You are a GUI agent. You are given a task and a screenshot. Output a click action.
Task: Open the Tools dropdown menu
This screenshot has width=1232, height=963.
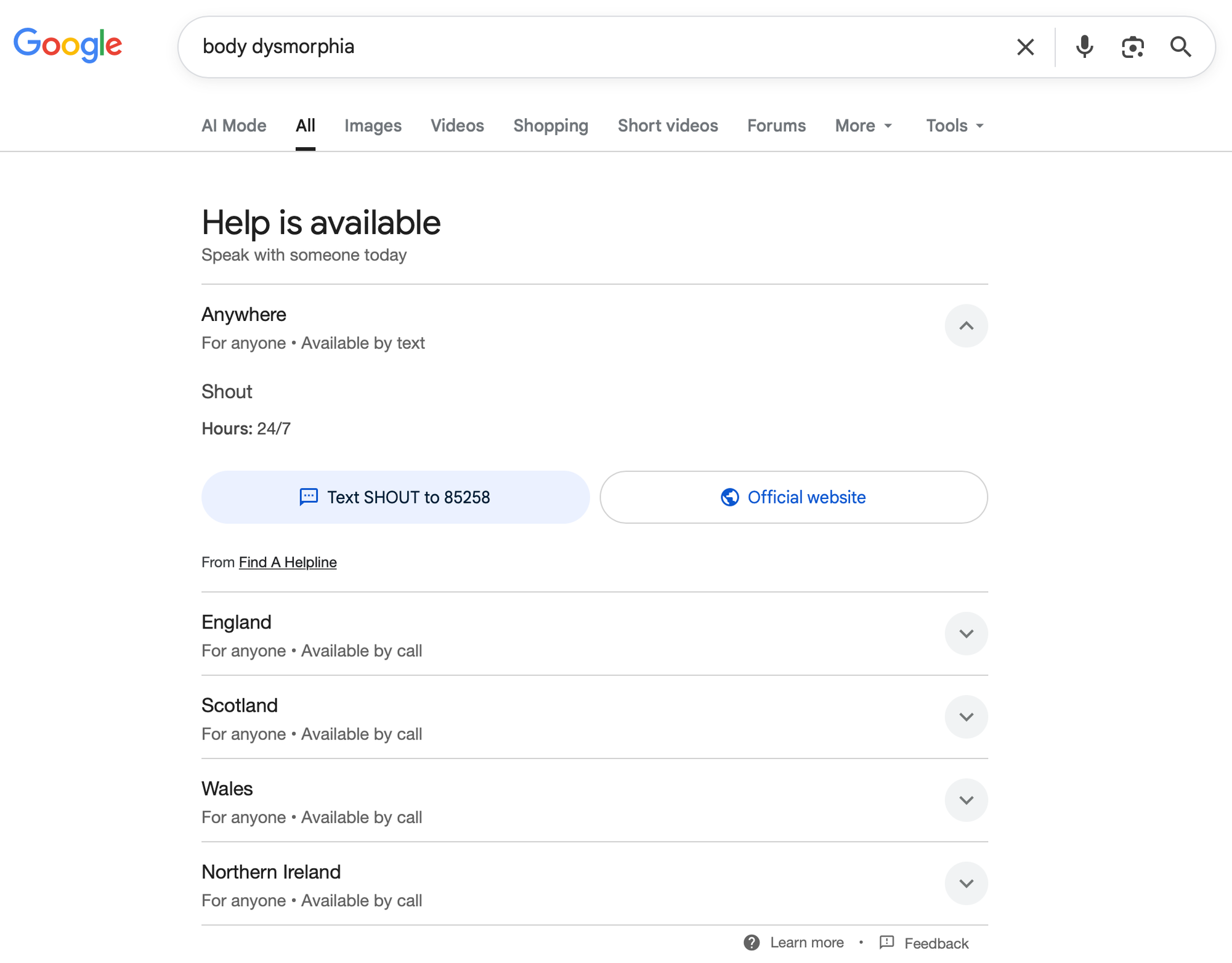(x=954, y=126)
